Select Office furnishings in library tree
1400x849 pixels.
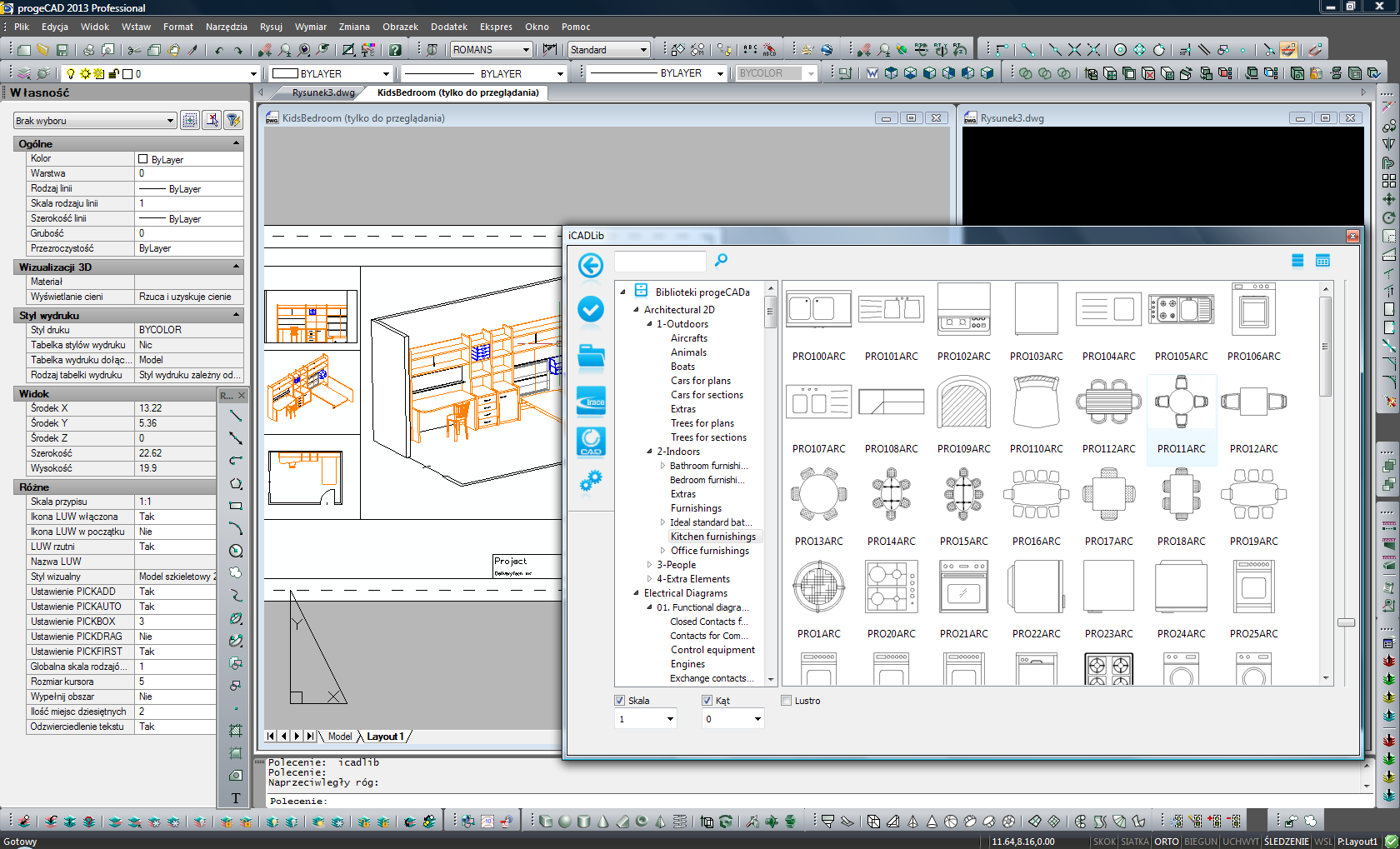tap(709, 551)
